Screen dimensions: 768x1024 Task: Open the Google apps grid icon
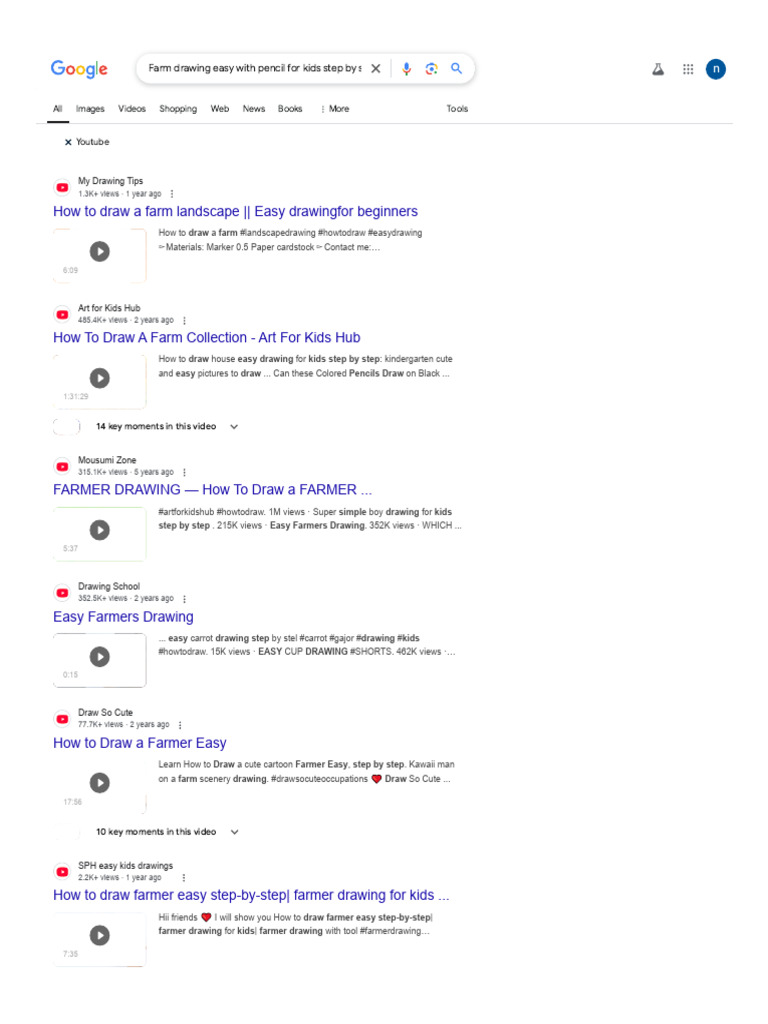(688, 69)
